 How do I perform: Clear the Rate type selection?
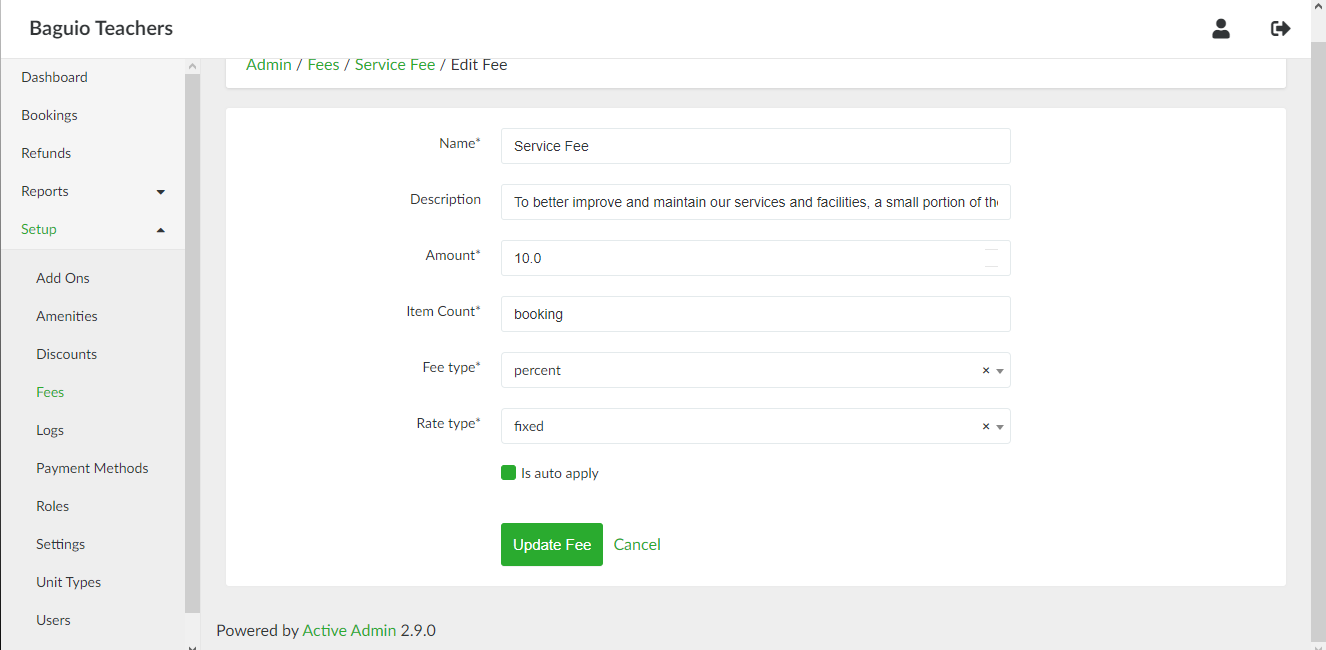[x=985, y=426]
